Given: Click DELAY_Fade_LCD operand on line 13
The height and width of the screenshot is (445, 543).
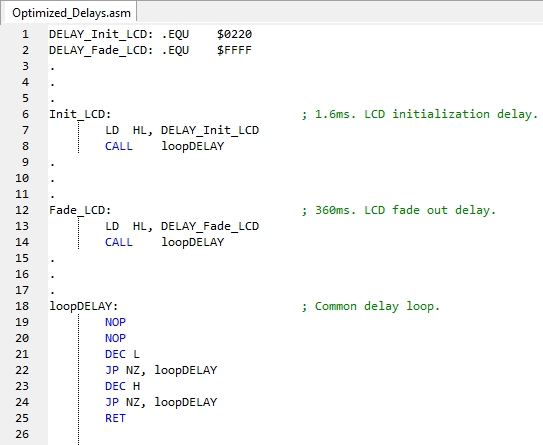Looking at the screenshot, I should (x=210, y=226).
